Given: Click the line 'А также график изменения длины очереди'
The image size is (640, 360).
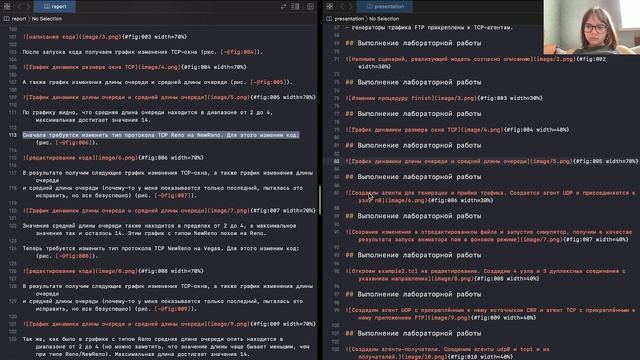Looking at the screenshot, I should coord(158,82).
